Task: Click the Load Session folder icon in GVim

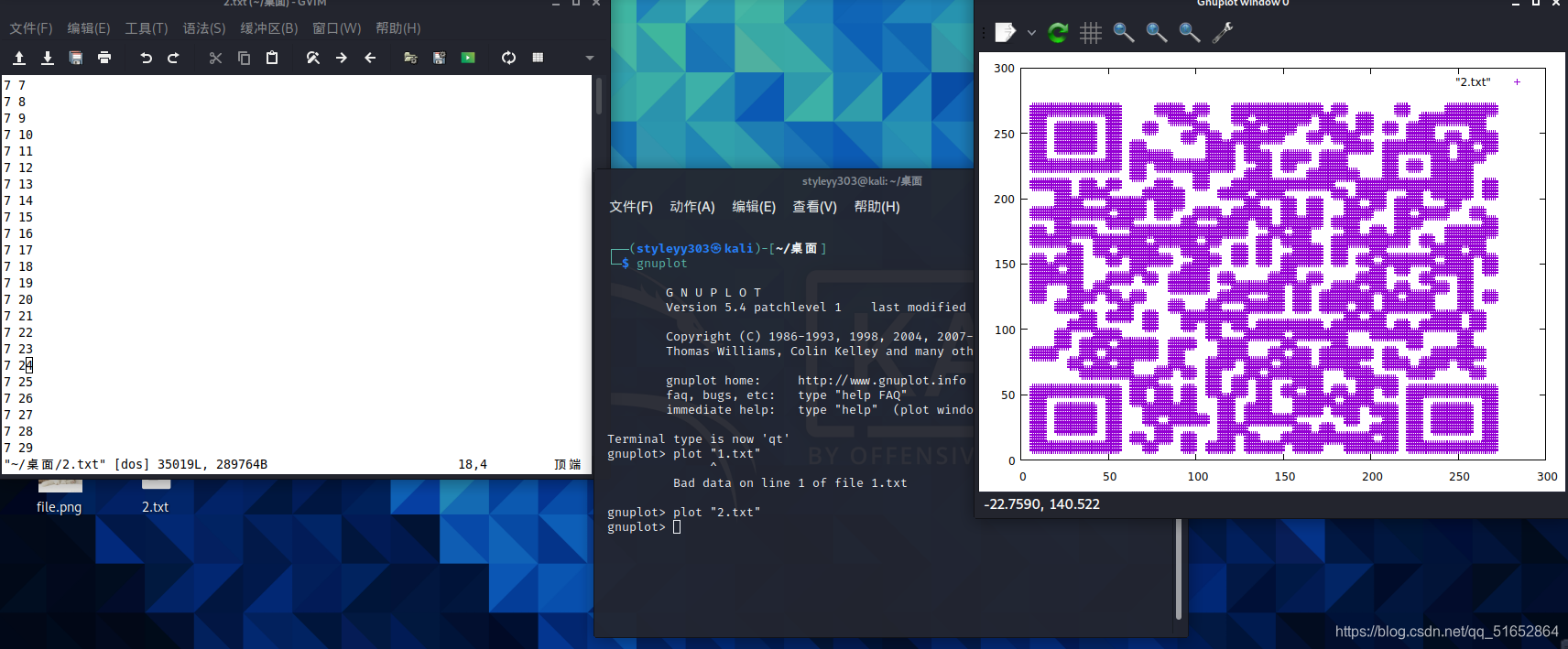Action: click(x=410, y=58)
